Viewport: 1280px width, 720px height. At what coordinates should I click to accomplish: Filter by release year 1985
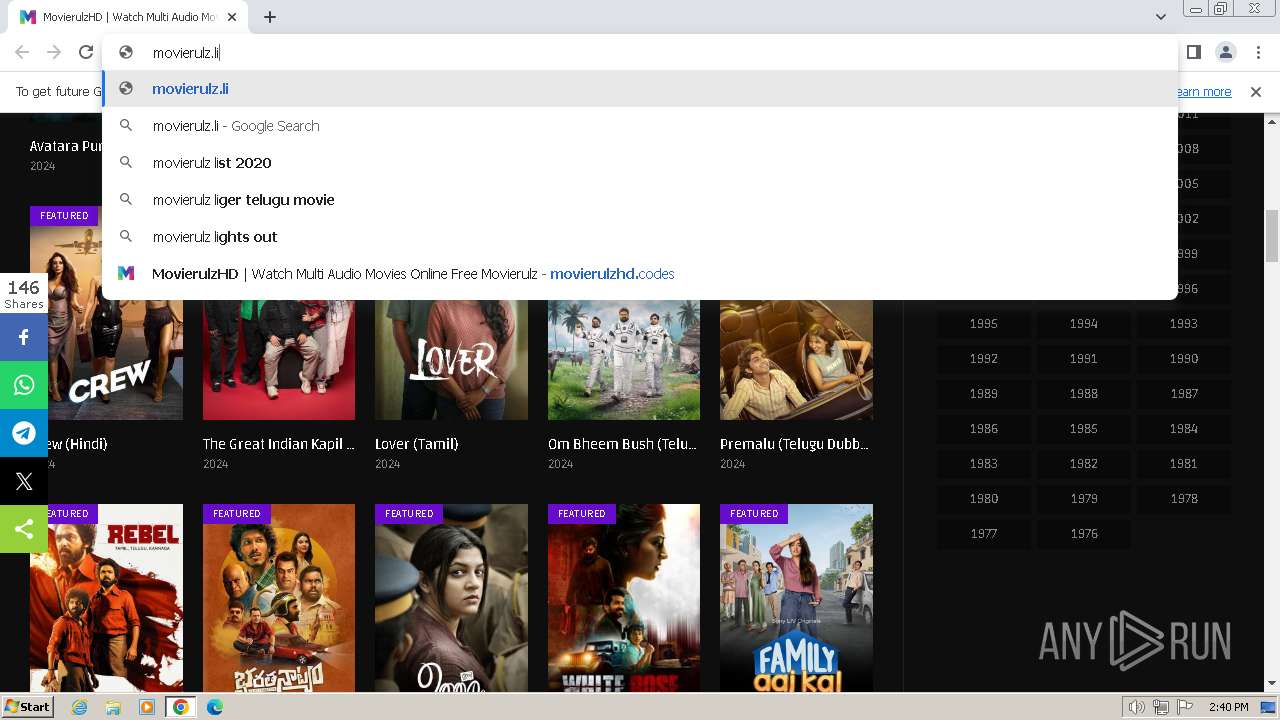[1083, 429]
